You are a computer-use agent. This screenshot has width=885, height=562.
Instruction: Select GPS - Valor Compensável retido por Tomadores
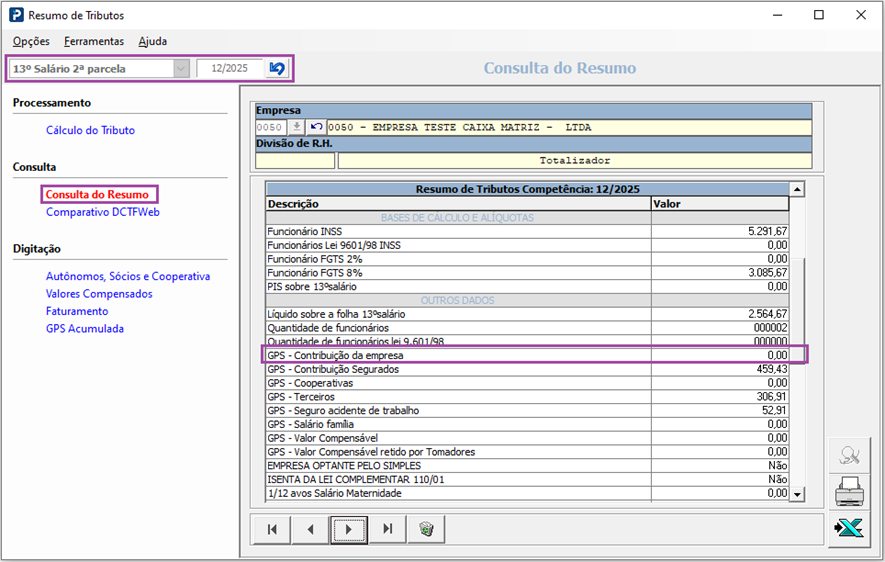(x=527, y=452)
